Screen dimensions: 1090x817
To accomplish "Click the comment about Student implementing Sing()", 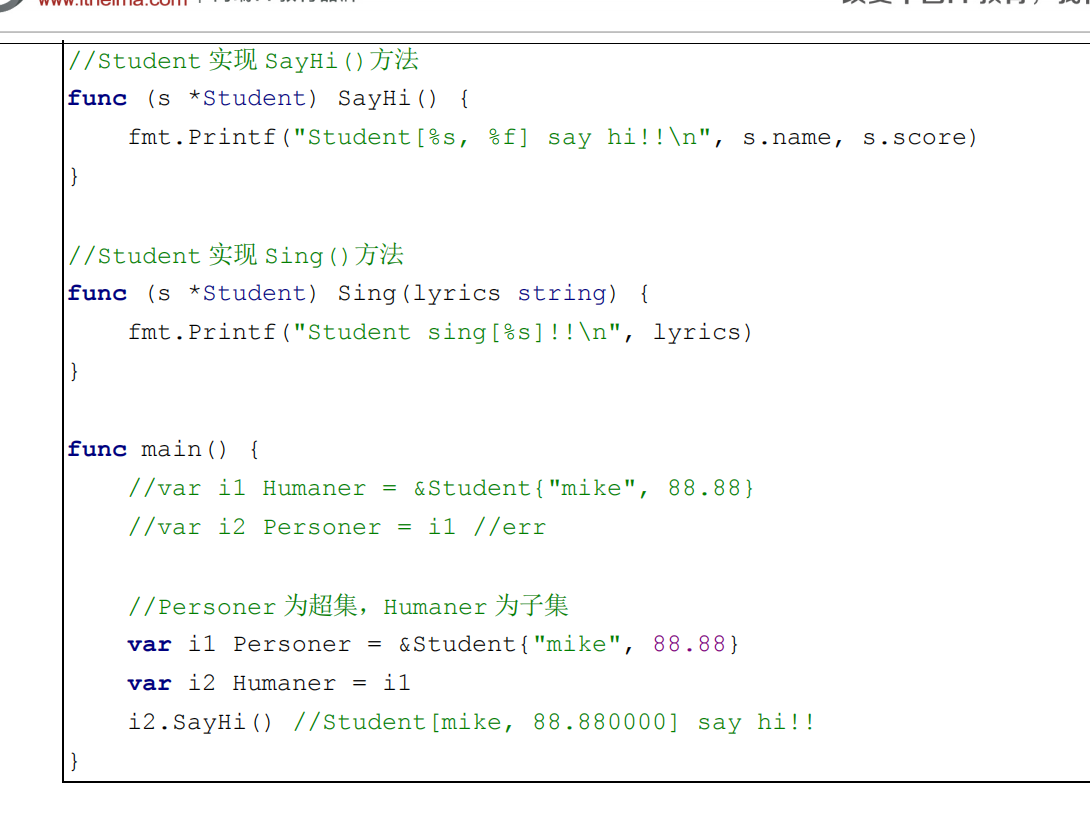I will pos(235,256).
